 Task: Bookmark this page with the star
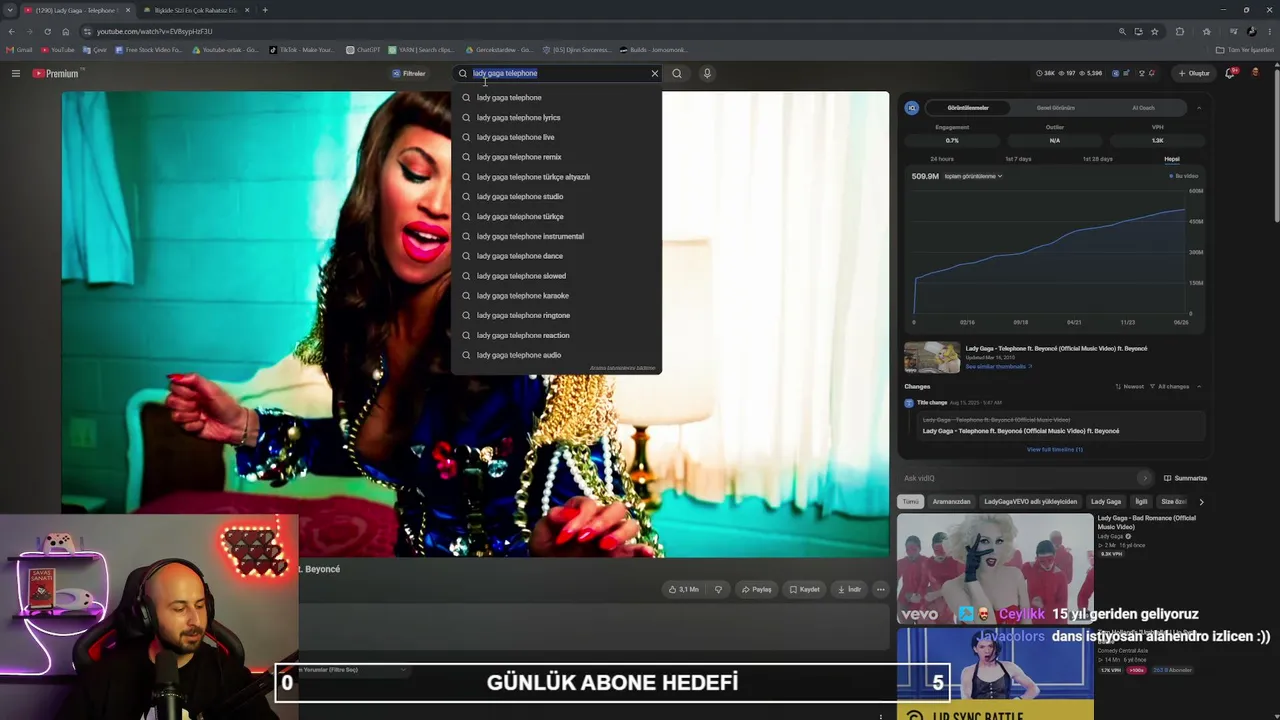coord(1154,31)
